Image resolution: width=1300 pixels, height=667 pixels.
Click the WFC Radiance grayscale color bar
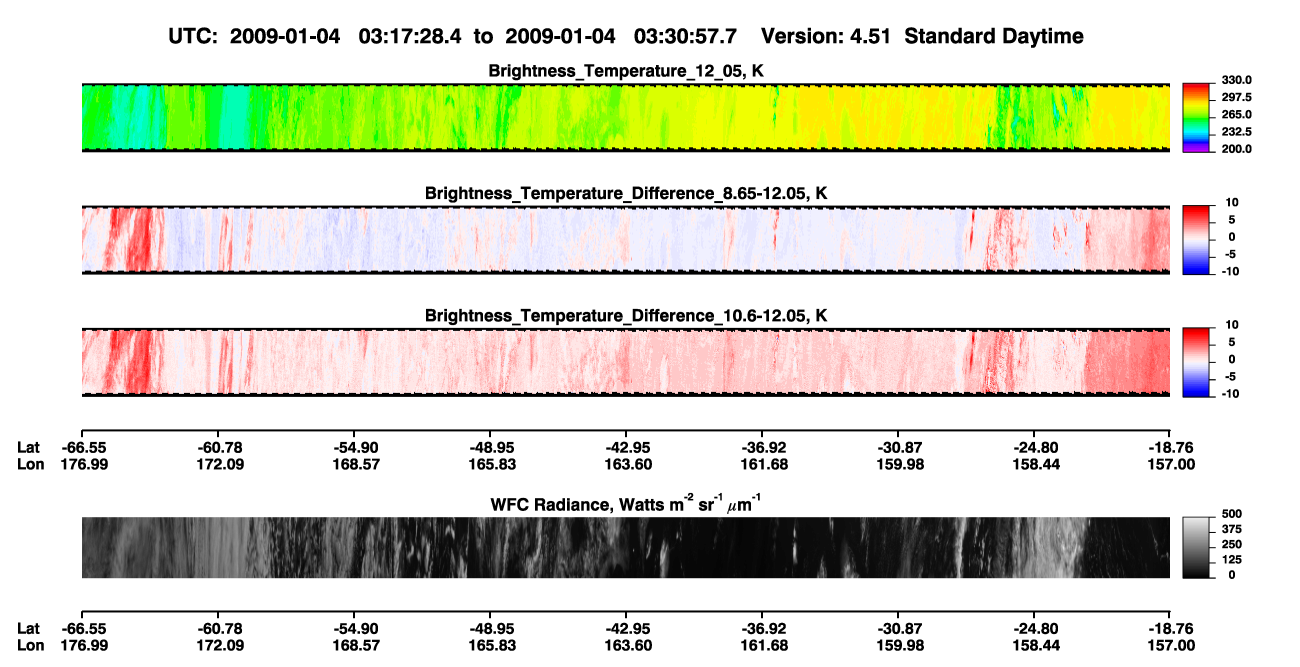1196,546
